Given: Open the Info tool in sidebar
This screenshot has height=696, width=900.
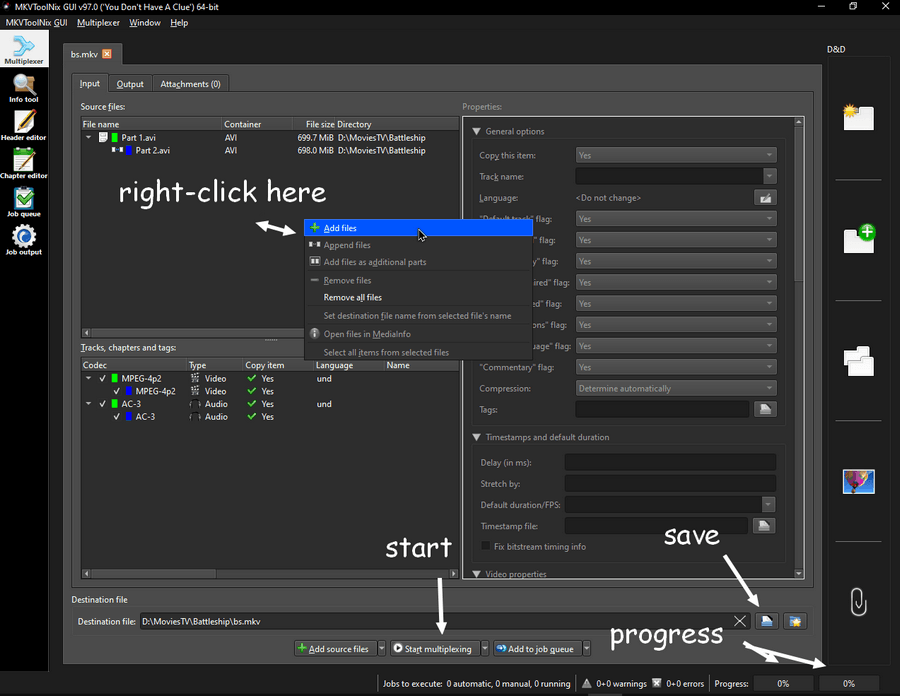Looking at the screenshot, I should [24, 88].
